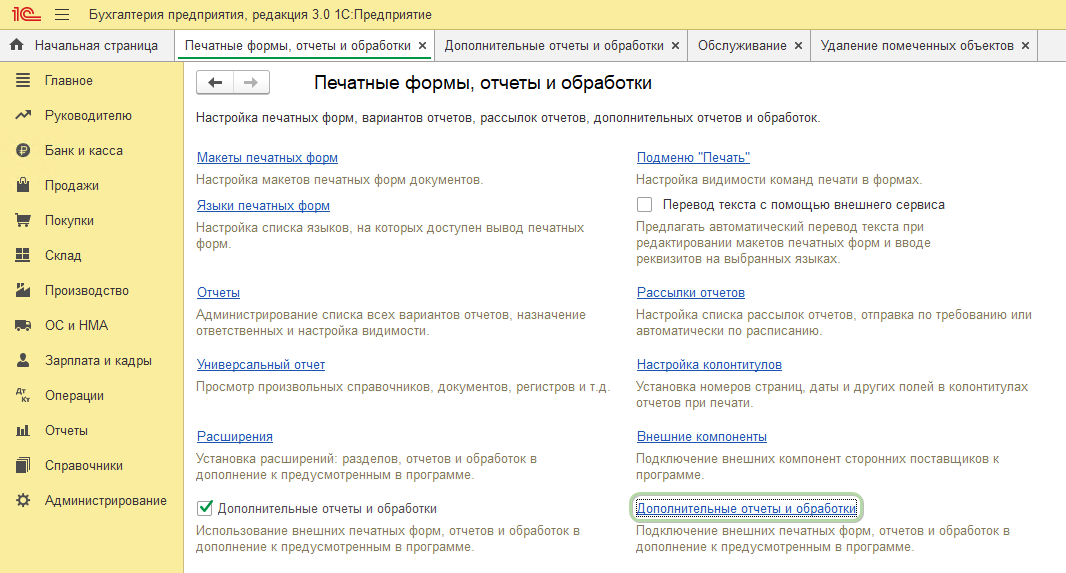Open the Настройка колонтитулов link
The height and width of the screenshot is (573, 1066).
tap(709, 364)
